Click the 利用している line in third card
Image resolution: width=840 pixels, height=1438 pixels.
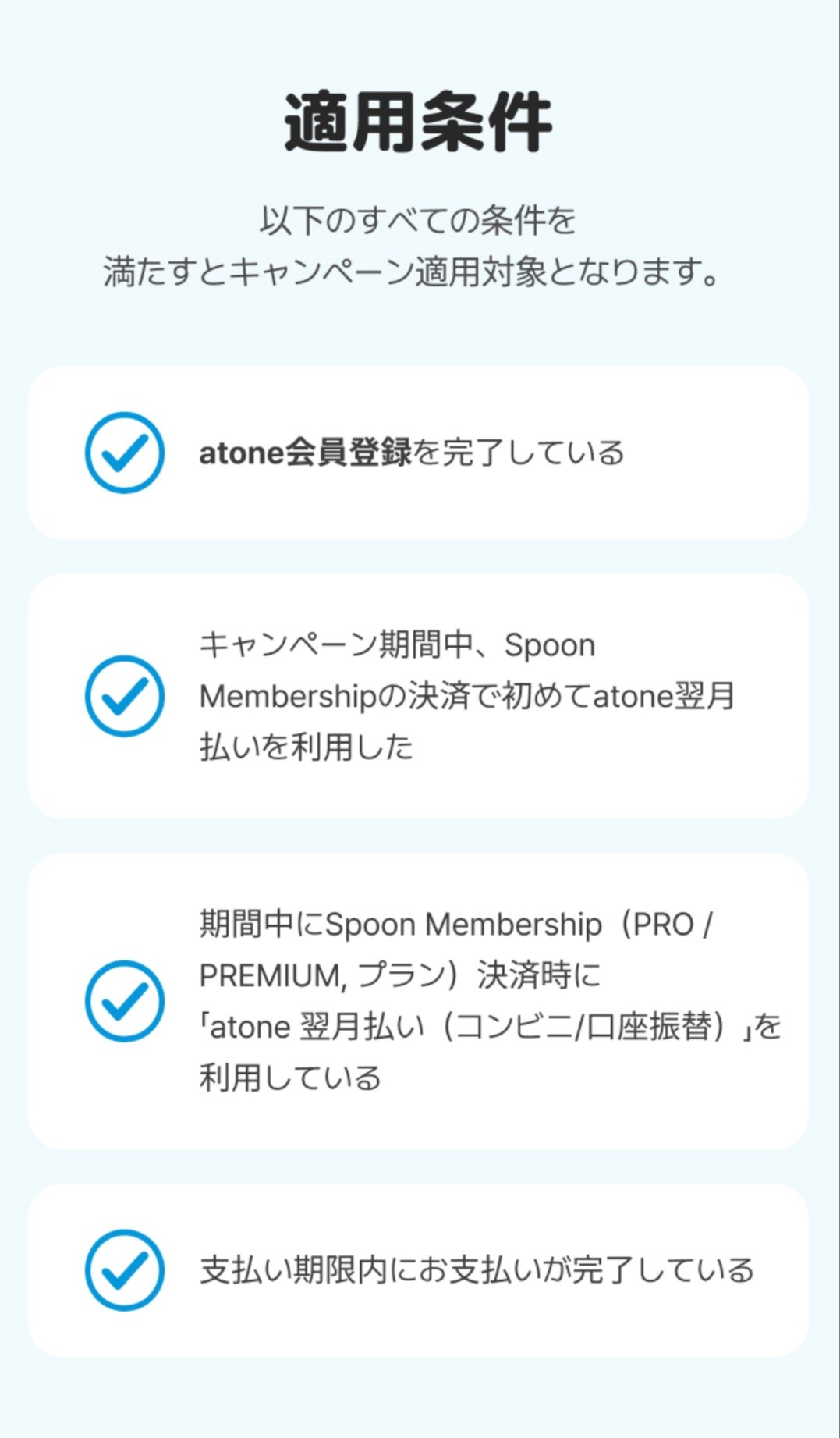290,1078
